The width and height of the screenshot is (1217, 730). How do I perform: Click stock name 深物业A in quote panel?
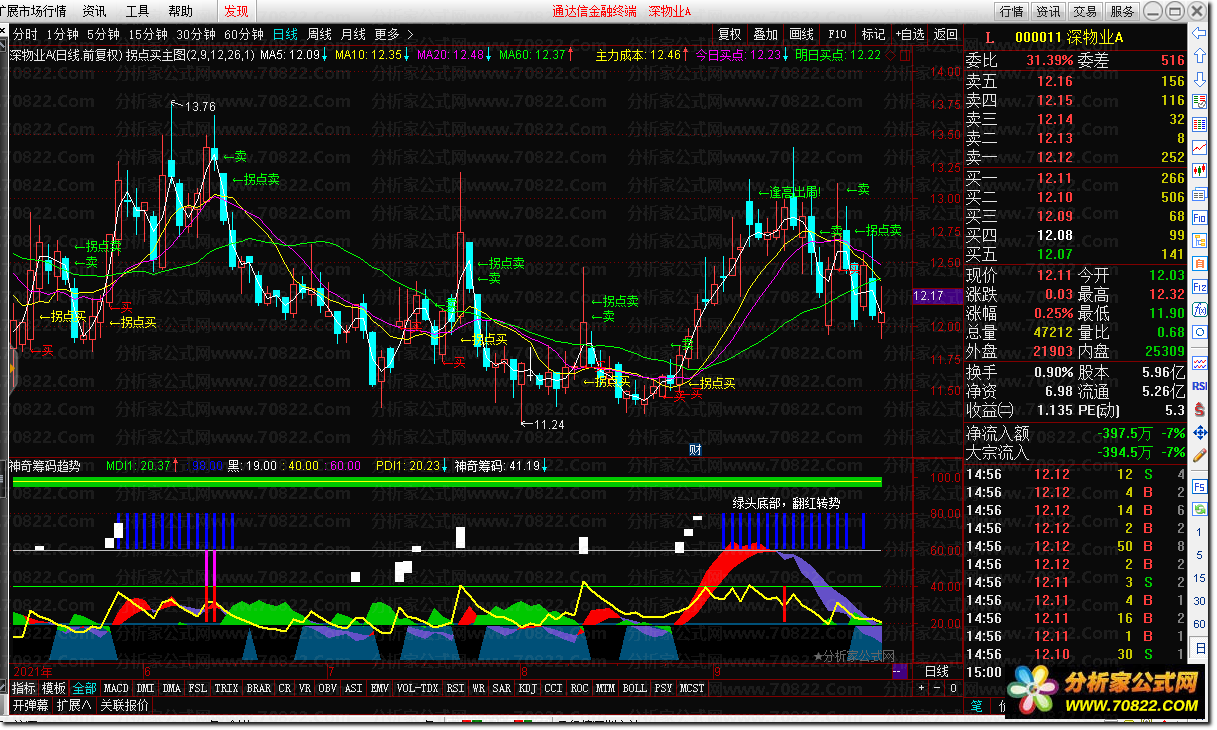(x=1095, y=38)
